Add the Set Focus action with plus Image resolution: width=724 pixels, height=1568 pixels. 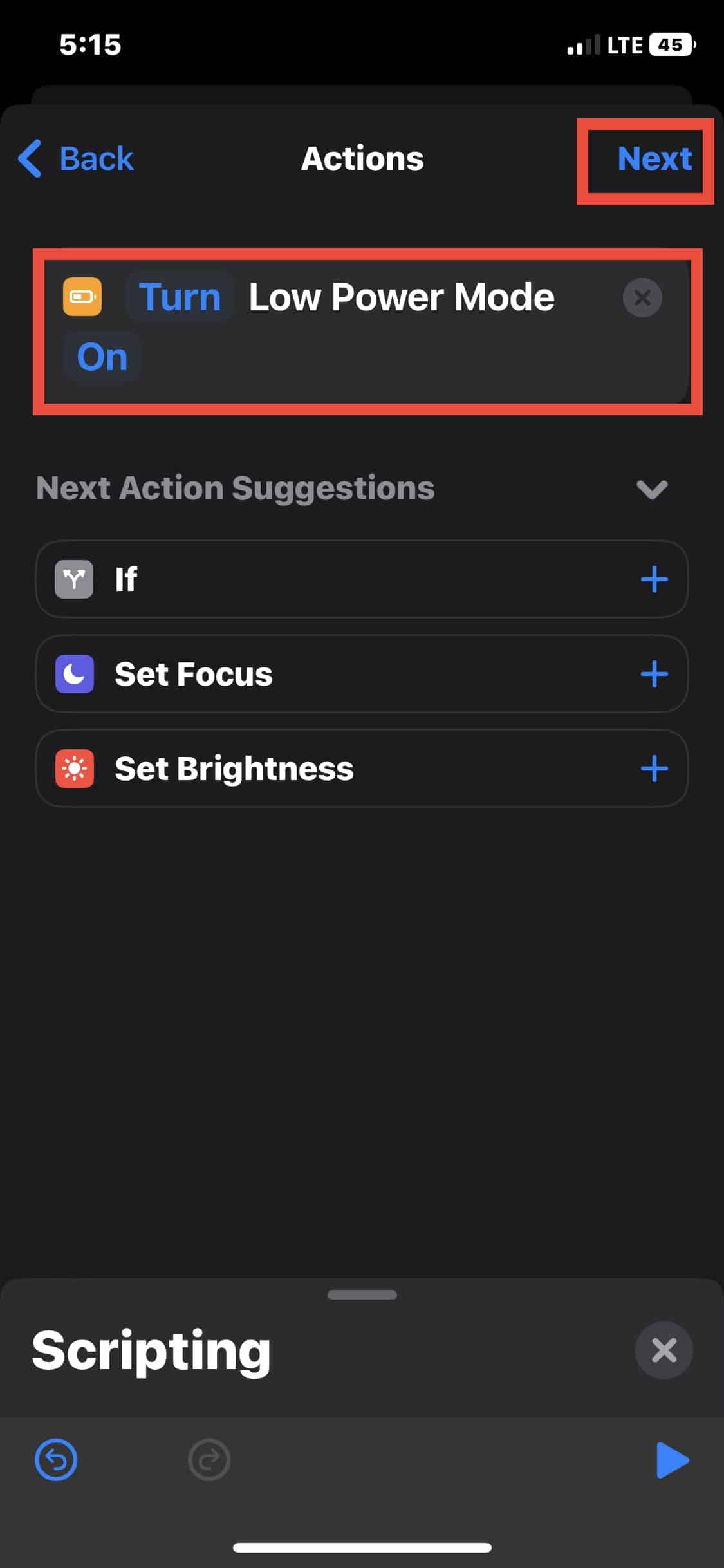654,674
